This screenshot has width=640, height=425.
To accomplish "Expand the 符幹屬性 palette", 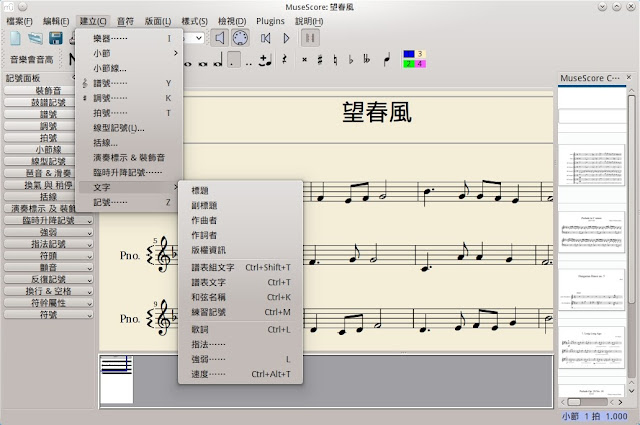I will [x=49, y=303].
